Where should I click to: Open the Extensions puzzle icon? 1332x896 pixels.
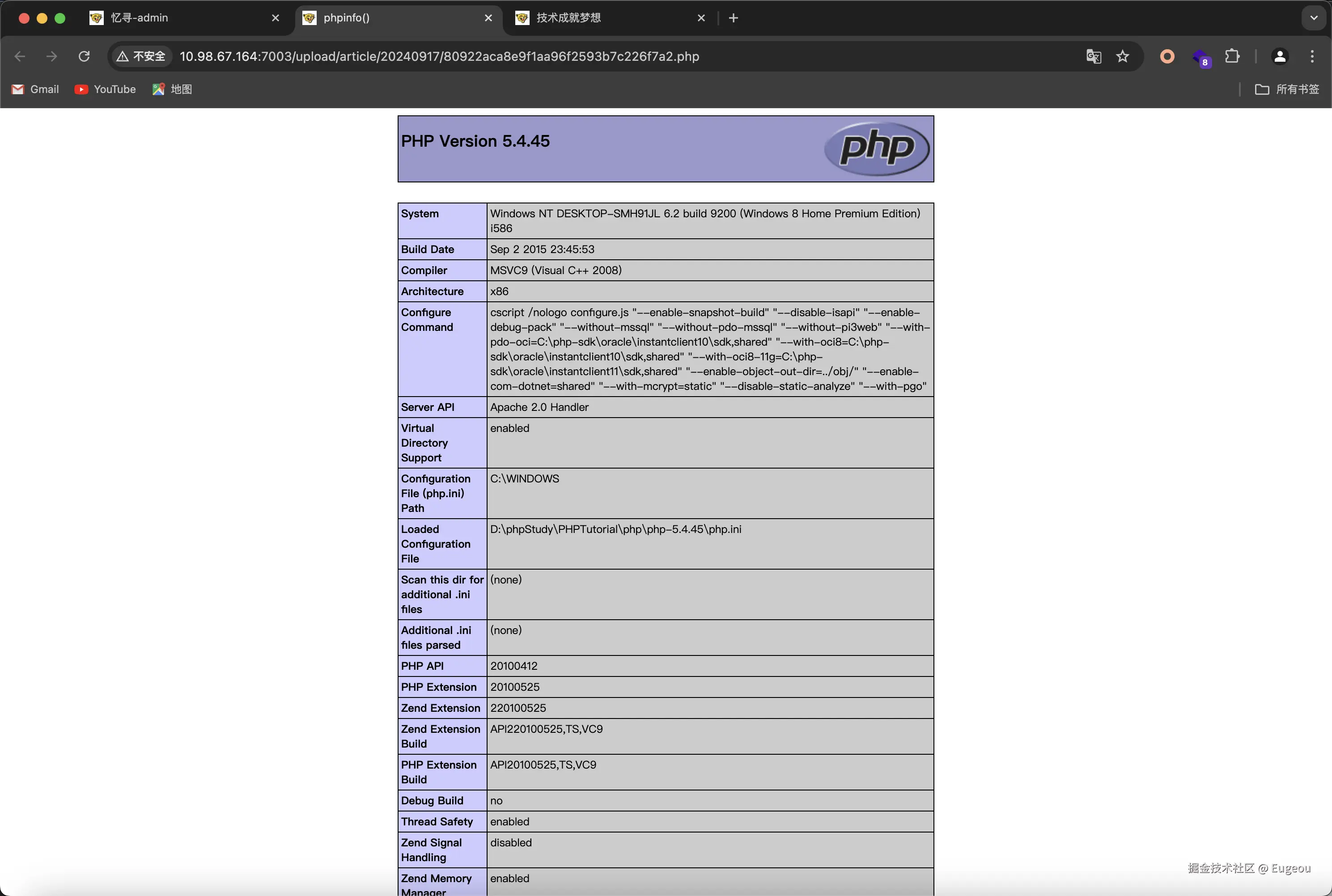click(1232, 57)
